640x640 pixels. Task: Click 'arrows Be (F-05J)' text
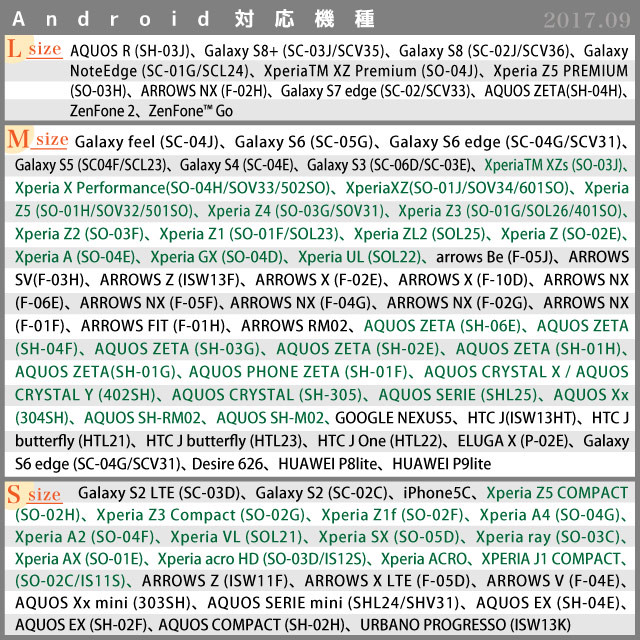point(494,257)
